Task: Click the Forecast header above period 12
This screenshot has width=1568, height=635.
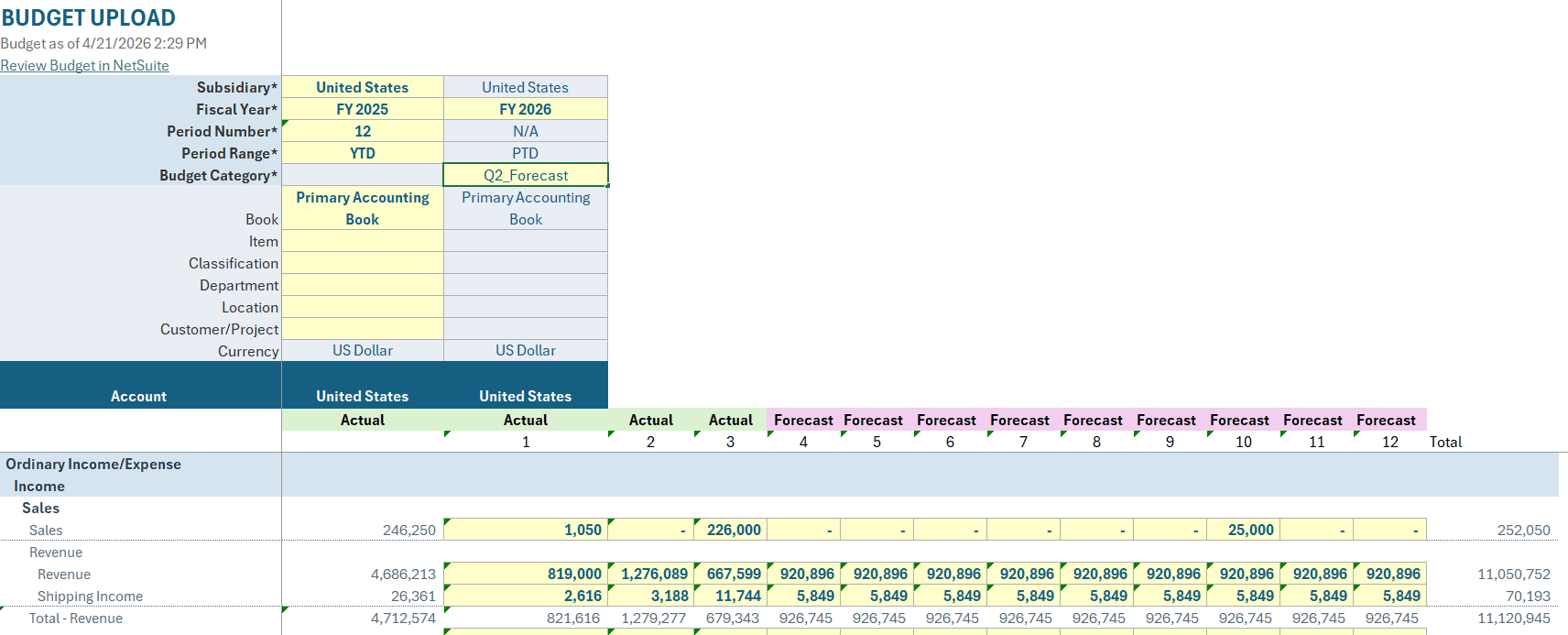Action: 1389,420
